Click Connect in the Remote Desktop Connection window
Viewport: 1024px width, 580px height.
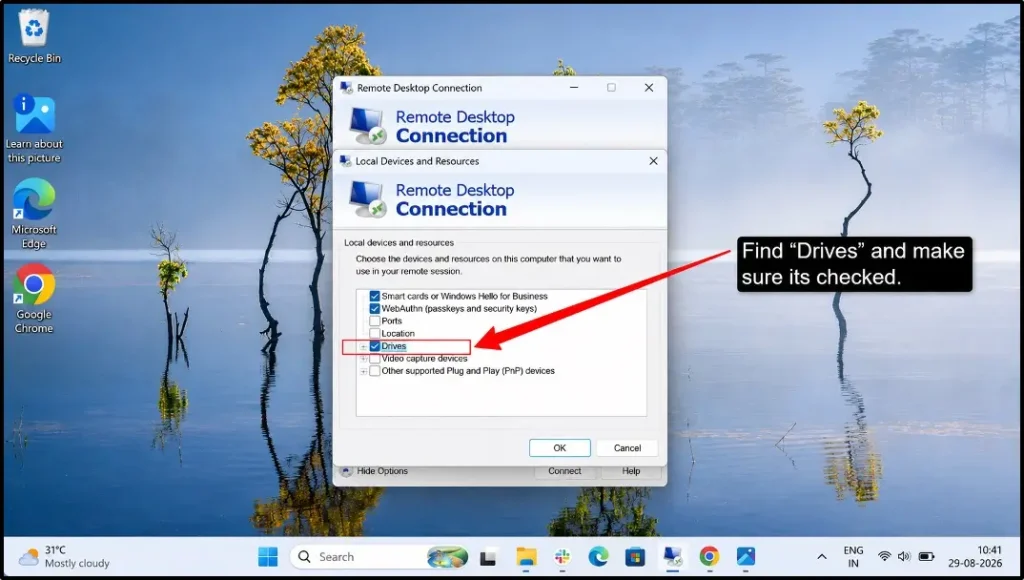[565, 471]
